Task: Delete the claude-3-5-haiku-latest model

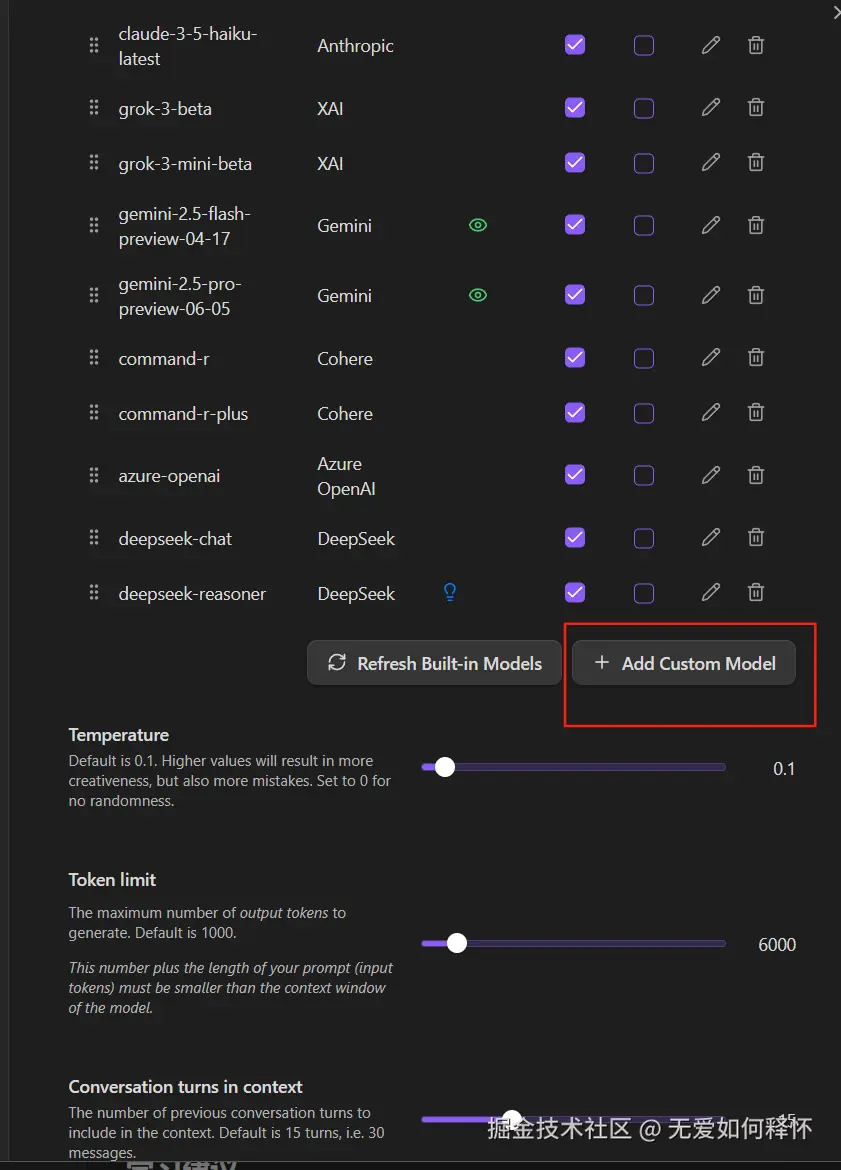Action: (x=757, y=45)
